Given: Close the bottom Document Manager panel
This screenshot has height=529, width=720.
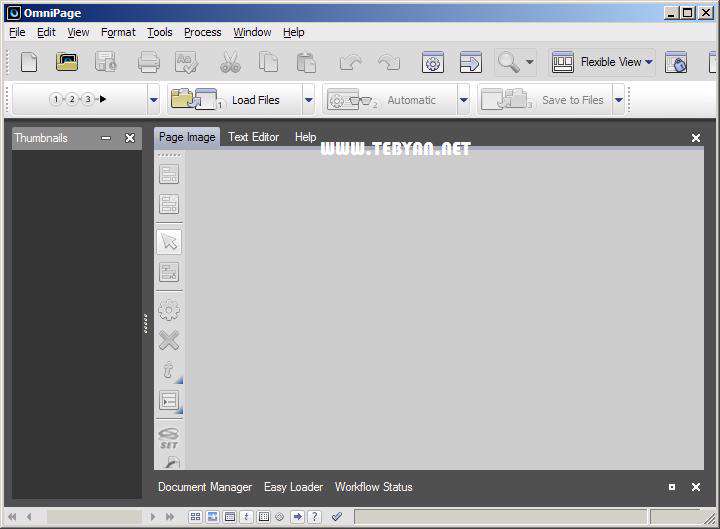Looking at the screenshot, I should pyautogui.click(x=696, y=487).
